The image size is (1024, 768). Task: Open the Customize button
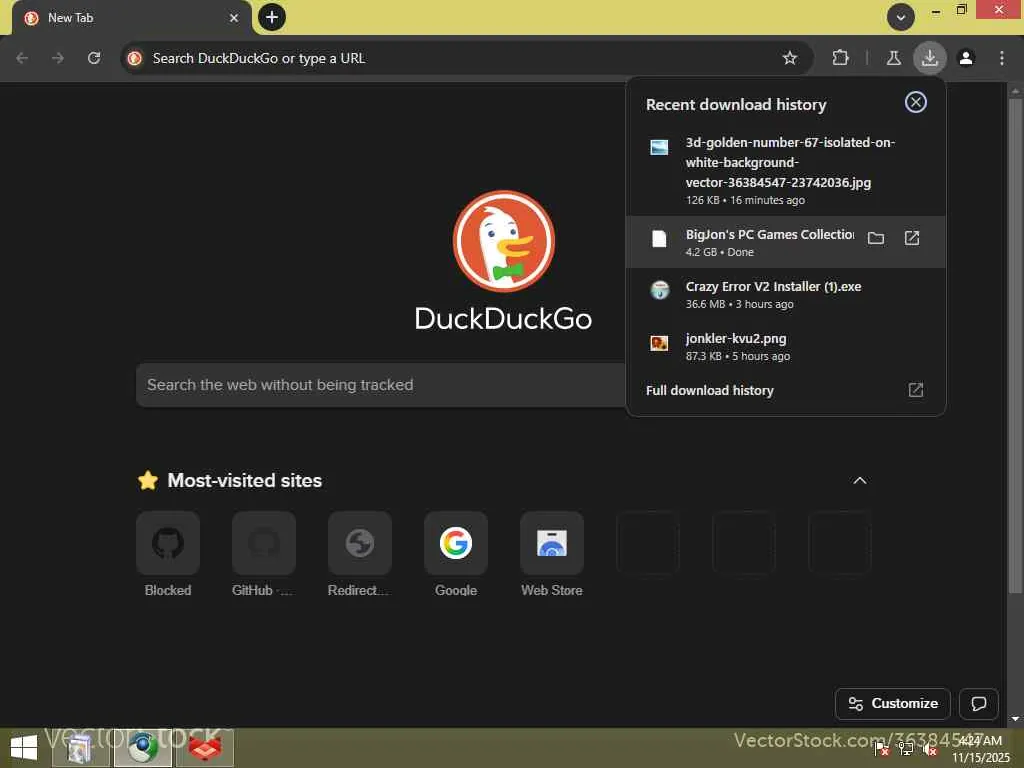pos(893,703)
